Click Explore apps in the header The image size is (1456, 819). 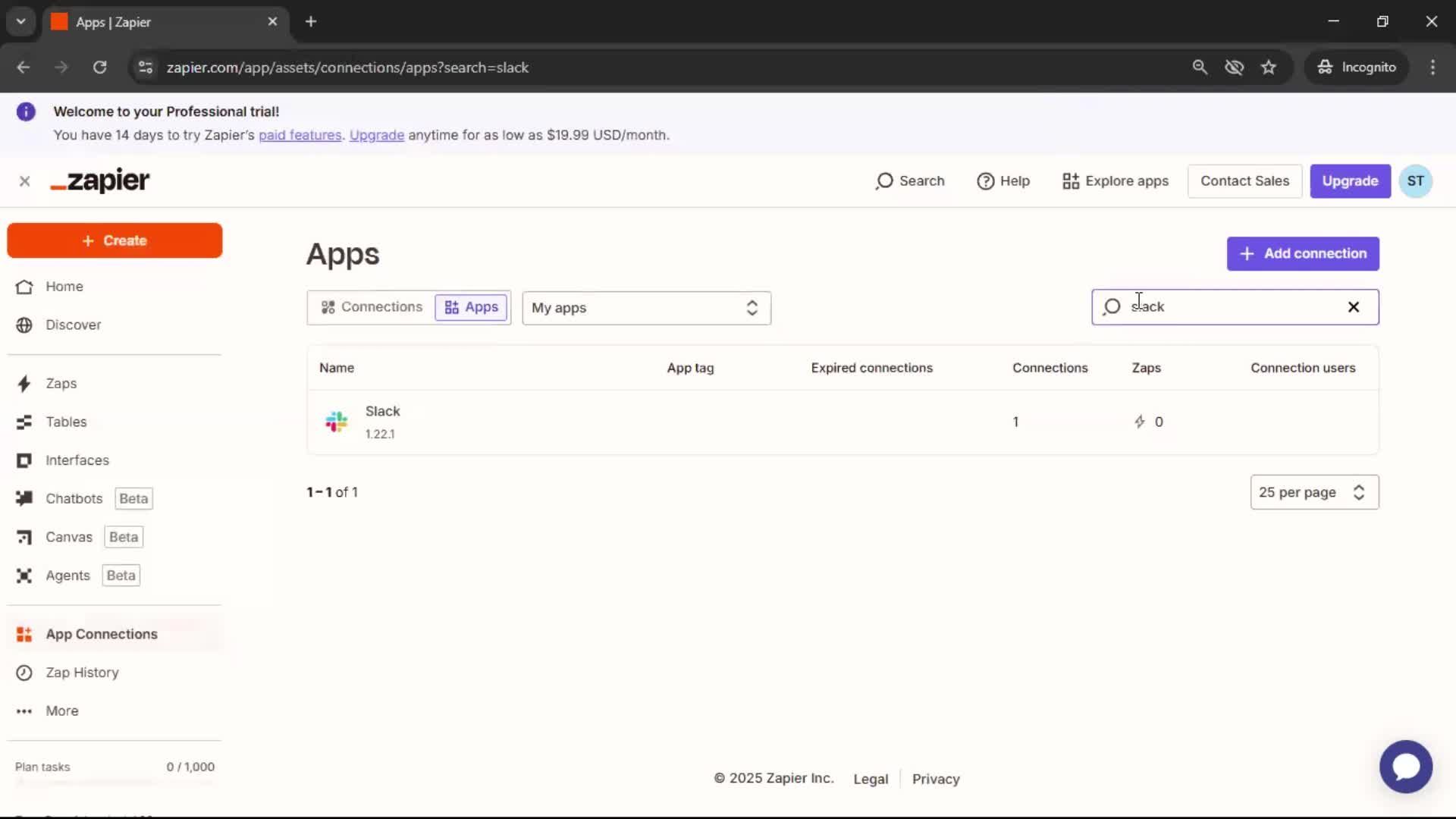(x=1116, y=181)
